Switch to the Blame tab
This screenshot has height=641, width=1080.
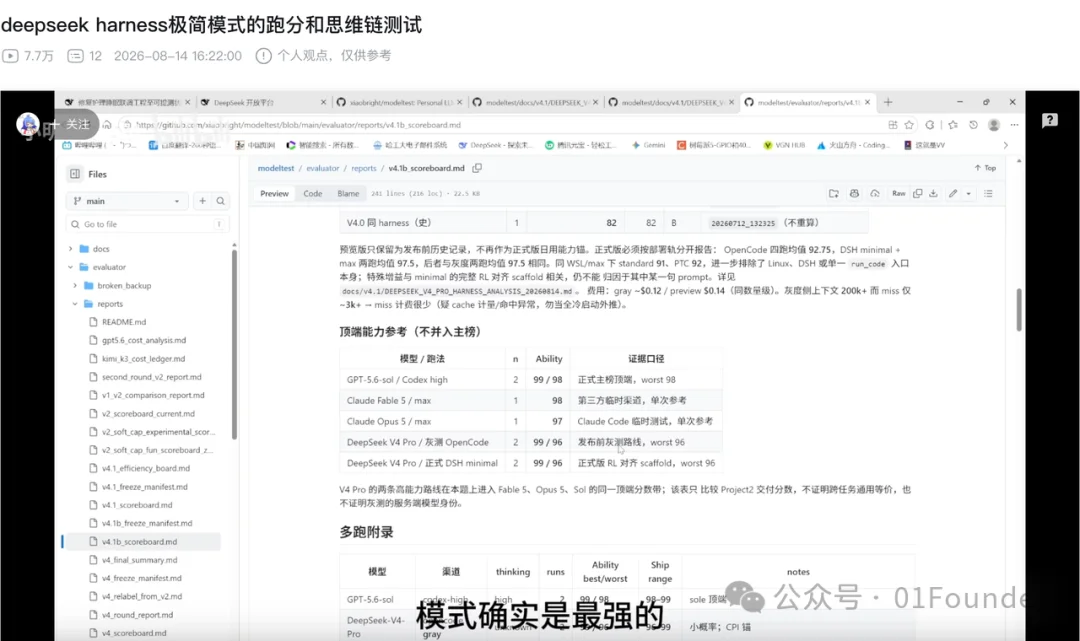[x=348, y=193]
